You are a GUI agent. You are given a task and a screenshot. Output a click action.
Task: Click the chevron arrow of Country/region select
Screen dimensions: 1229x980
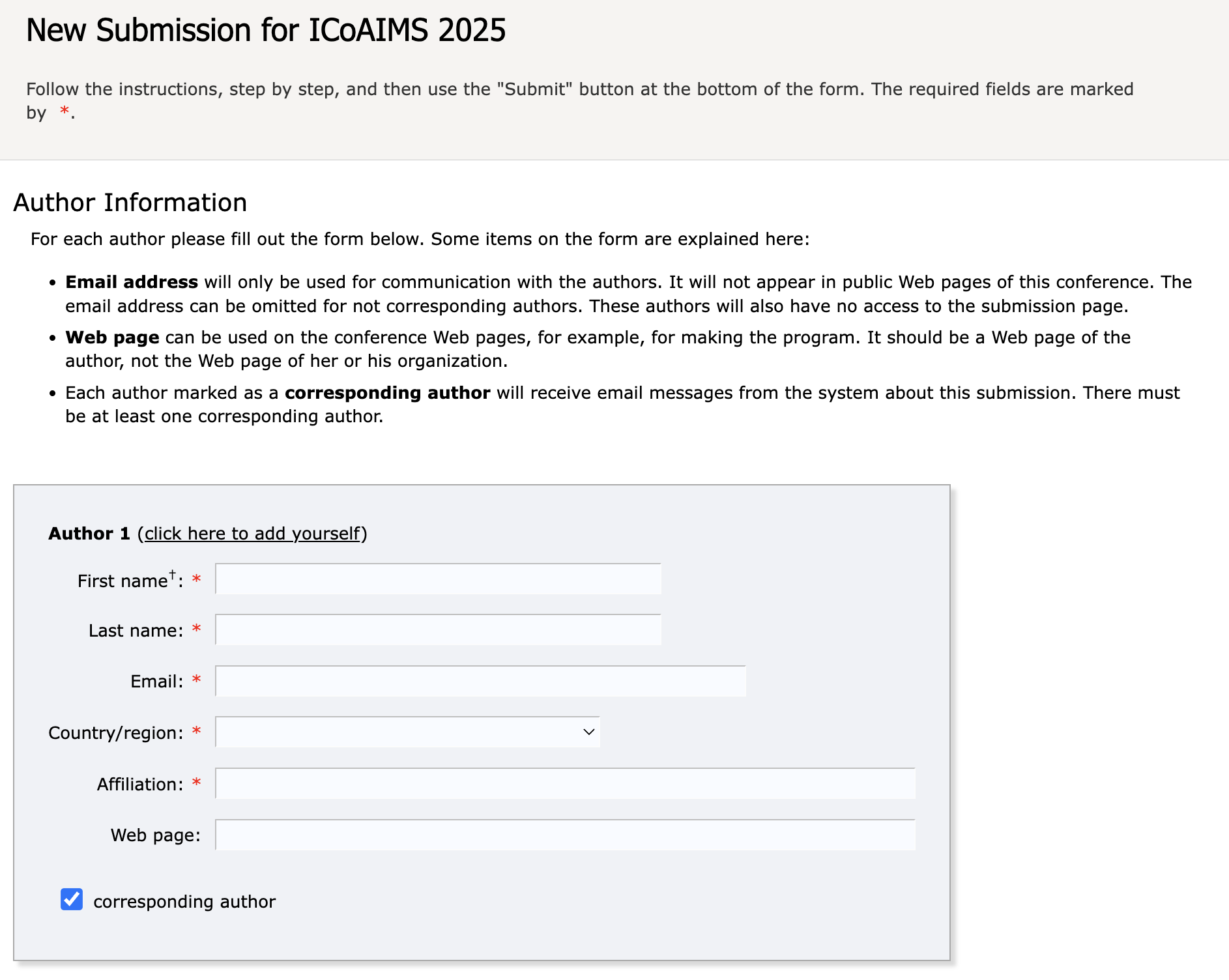589,732
